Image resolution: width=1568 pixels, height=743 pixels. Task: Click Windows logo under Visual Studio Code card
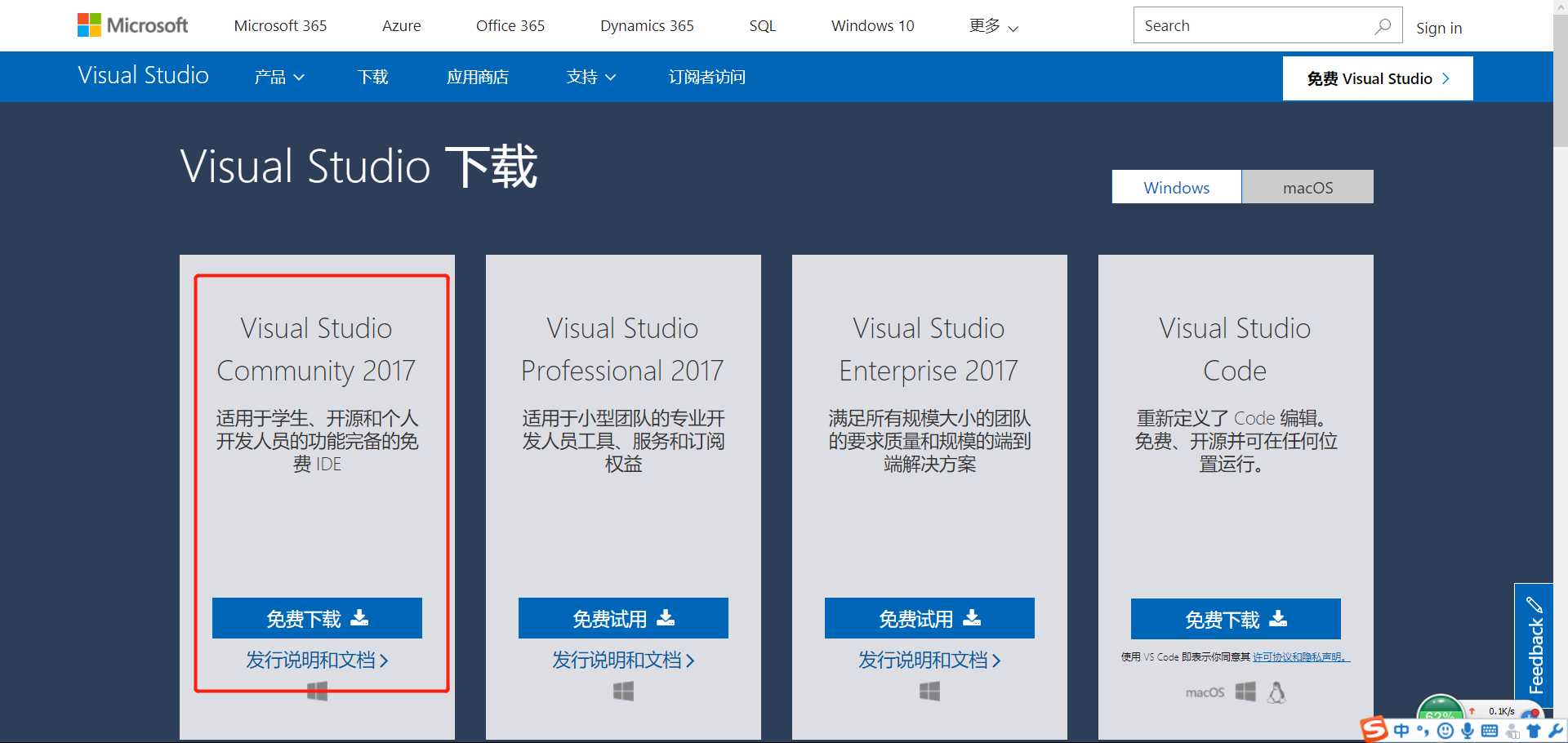coord(1245,692)
